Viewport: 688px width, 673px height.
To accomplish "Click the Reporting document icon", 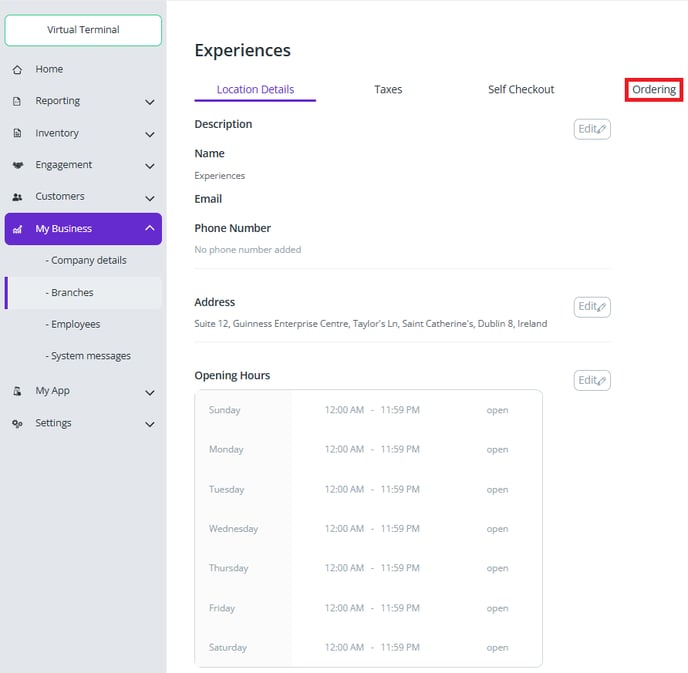I will pos(17,102).
